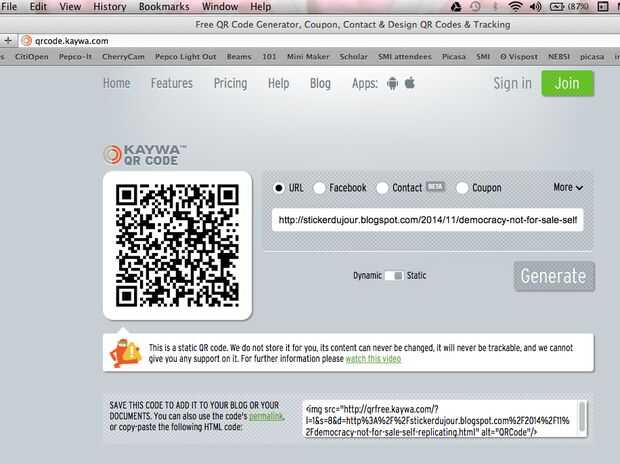The image size is (620, 464).
Task: Open the Pricing page
Action: [230, 83]
